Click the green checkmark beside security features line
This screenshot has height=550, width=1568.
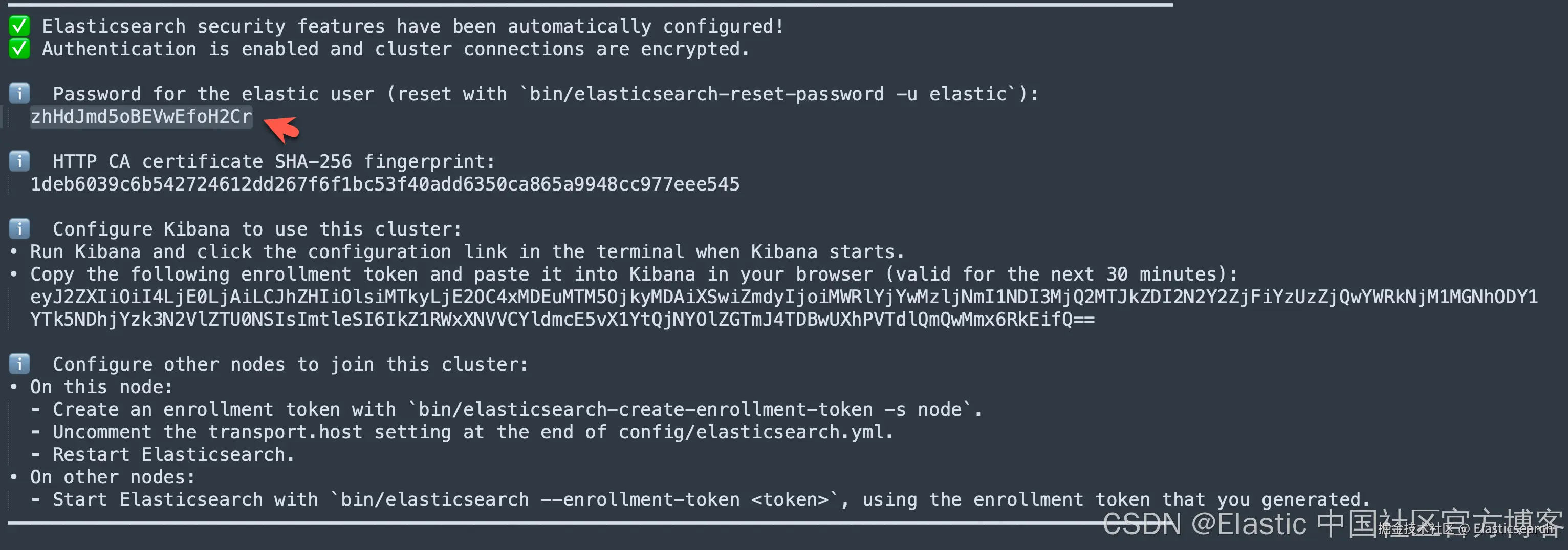point(19,26)
